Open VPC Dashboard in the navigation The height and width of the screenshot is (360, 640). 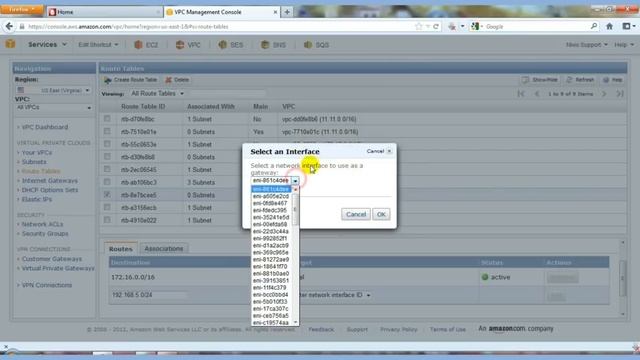pos(45,127)
